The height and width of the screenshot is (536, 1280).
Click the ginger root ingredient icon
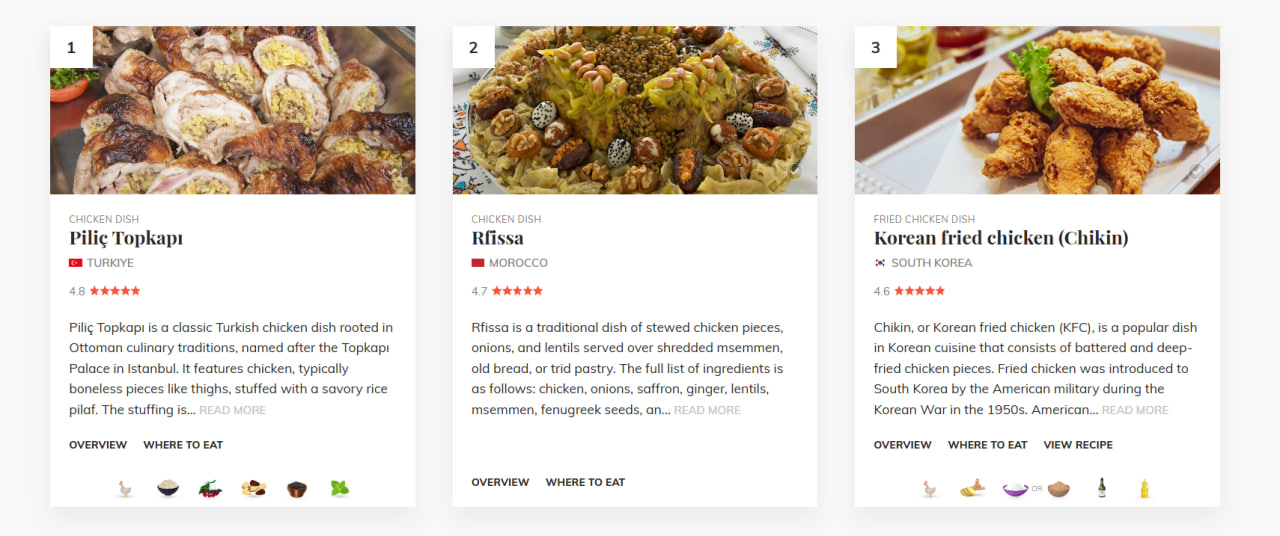pos(972,489)
